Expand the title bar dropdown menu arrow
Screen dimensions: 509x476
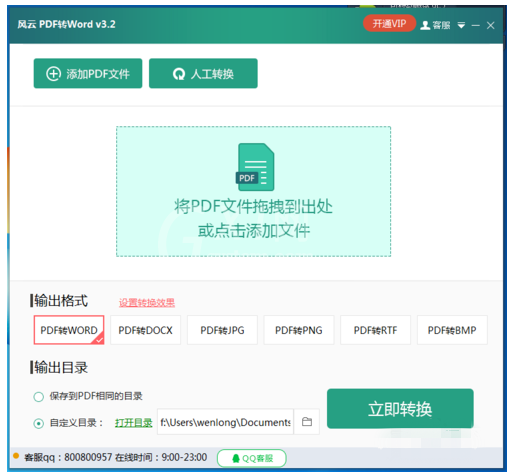point(461,25)
